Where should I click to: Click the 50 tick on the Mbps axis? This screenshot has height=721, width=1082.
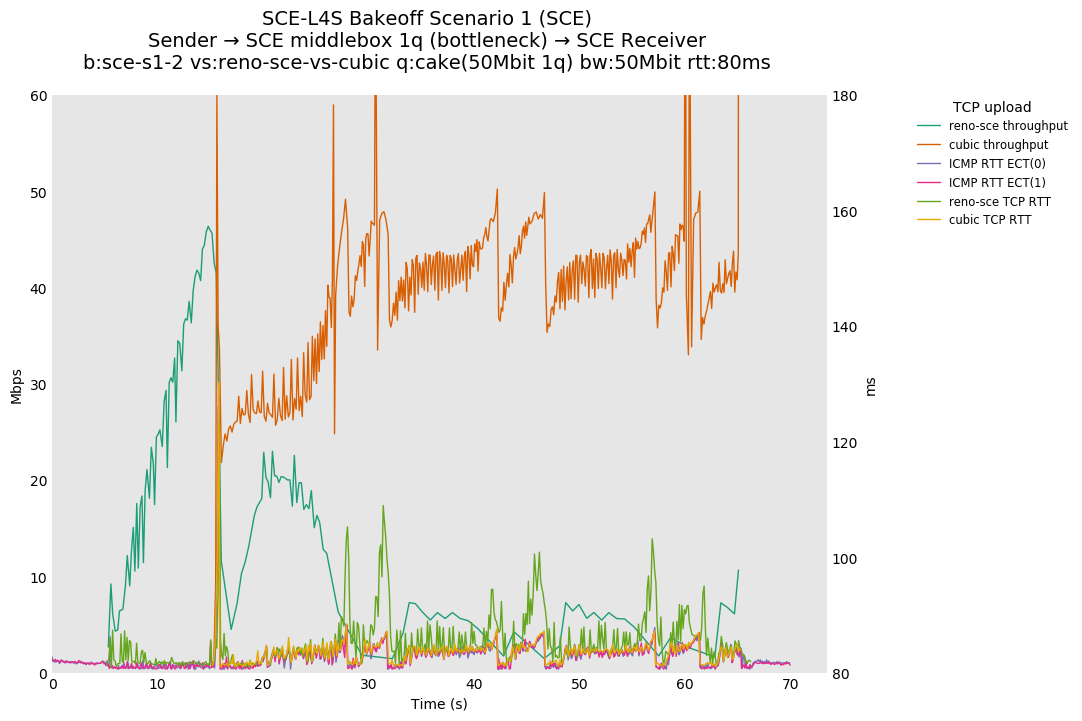pos(38,193)
